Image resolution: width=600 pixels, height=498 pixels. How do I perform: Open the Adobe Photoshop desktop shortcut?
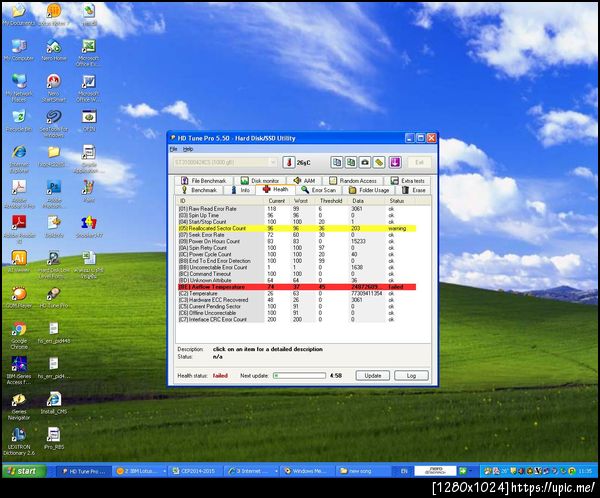(x=54, y=194)
